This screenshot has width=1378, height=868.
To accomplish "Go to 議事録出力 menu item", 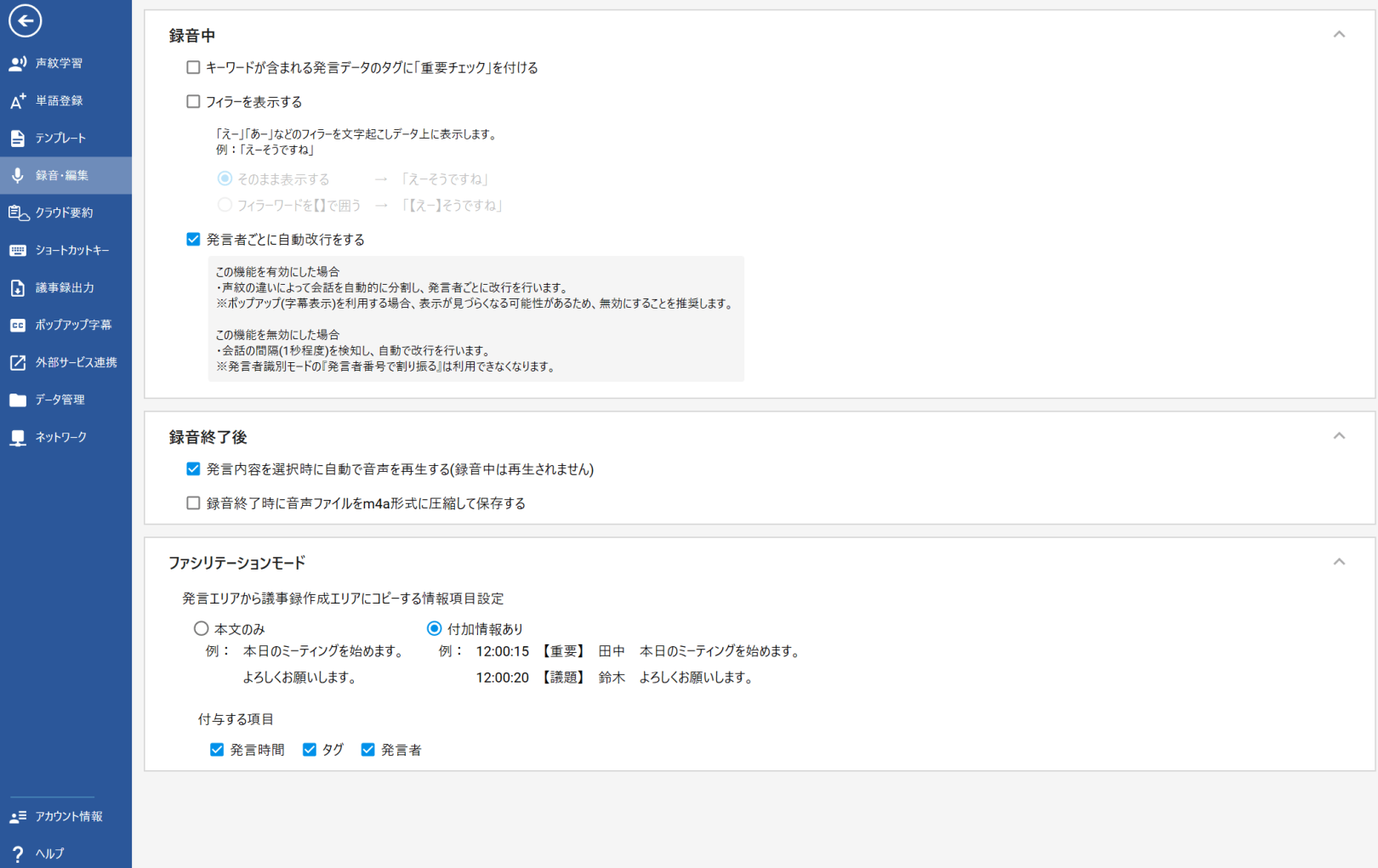I will tap(65, 287).
